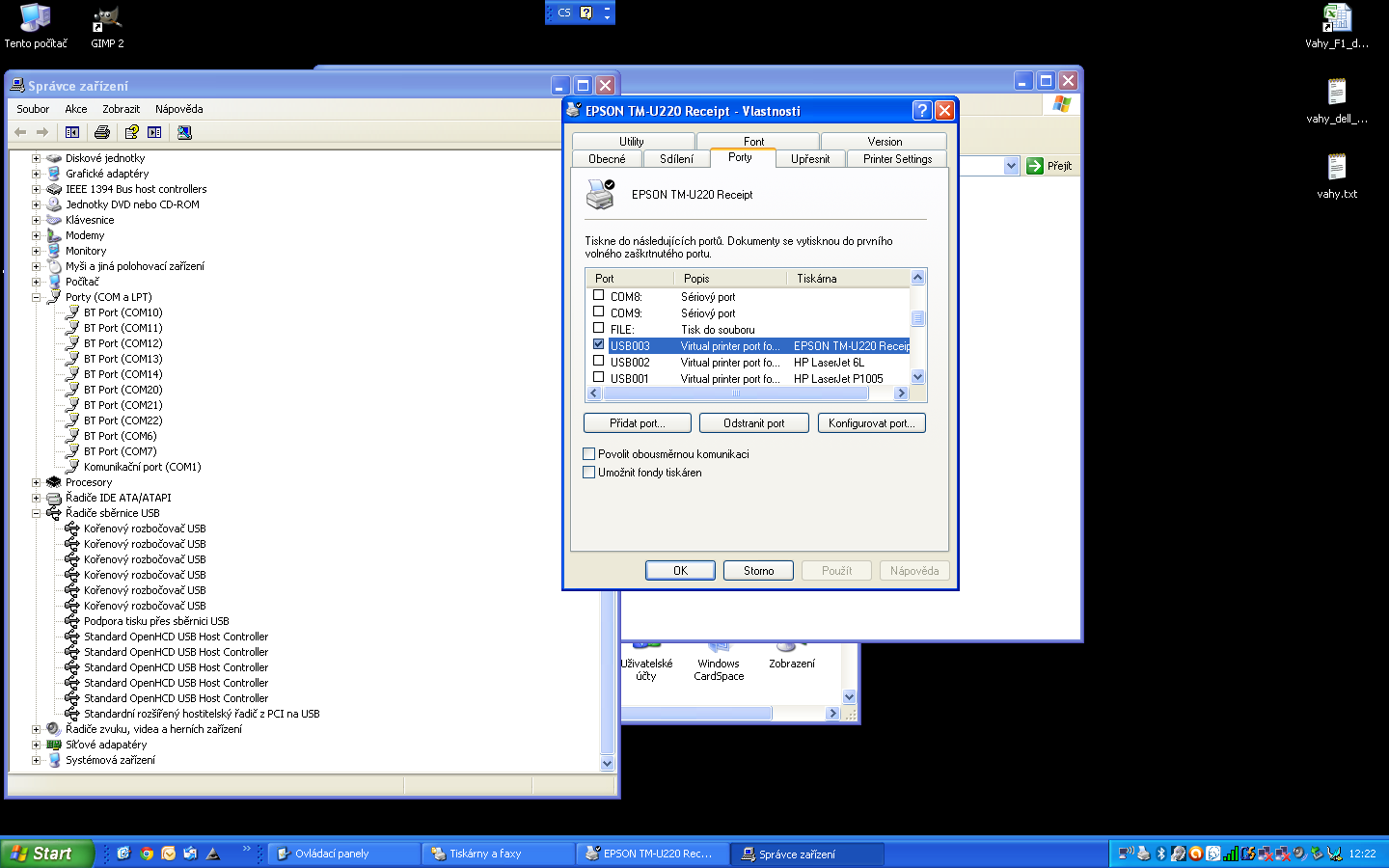1389x868 pixels.
Task: Click the scan for hardware changes icon
Action: (x=184, y=132)
